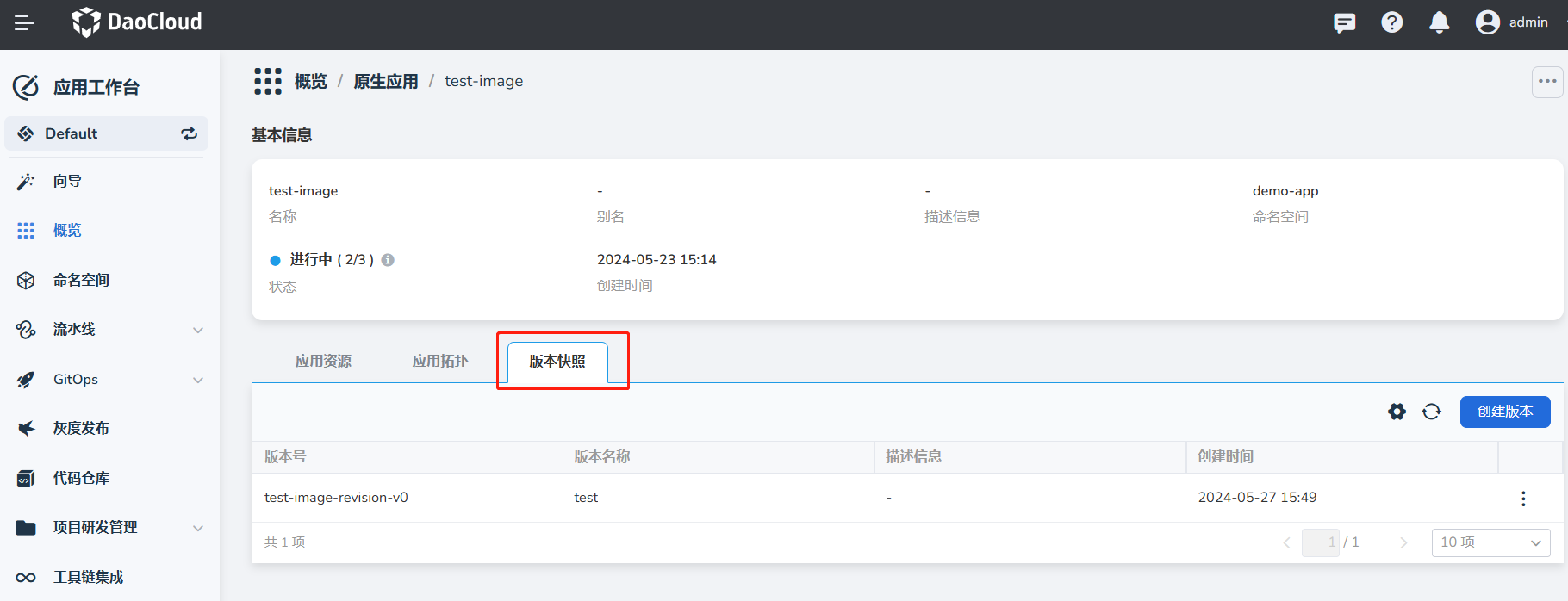Viewport: 1568px width, 601px height.
Task: Click the 创建版本 button
Action: [x=1504, y=412]
